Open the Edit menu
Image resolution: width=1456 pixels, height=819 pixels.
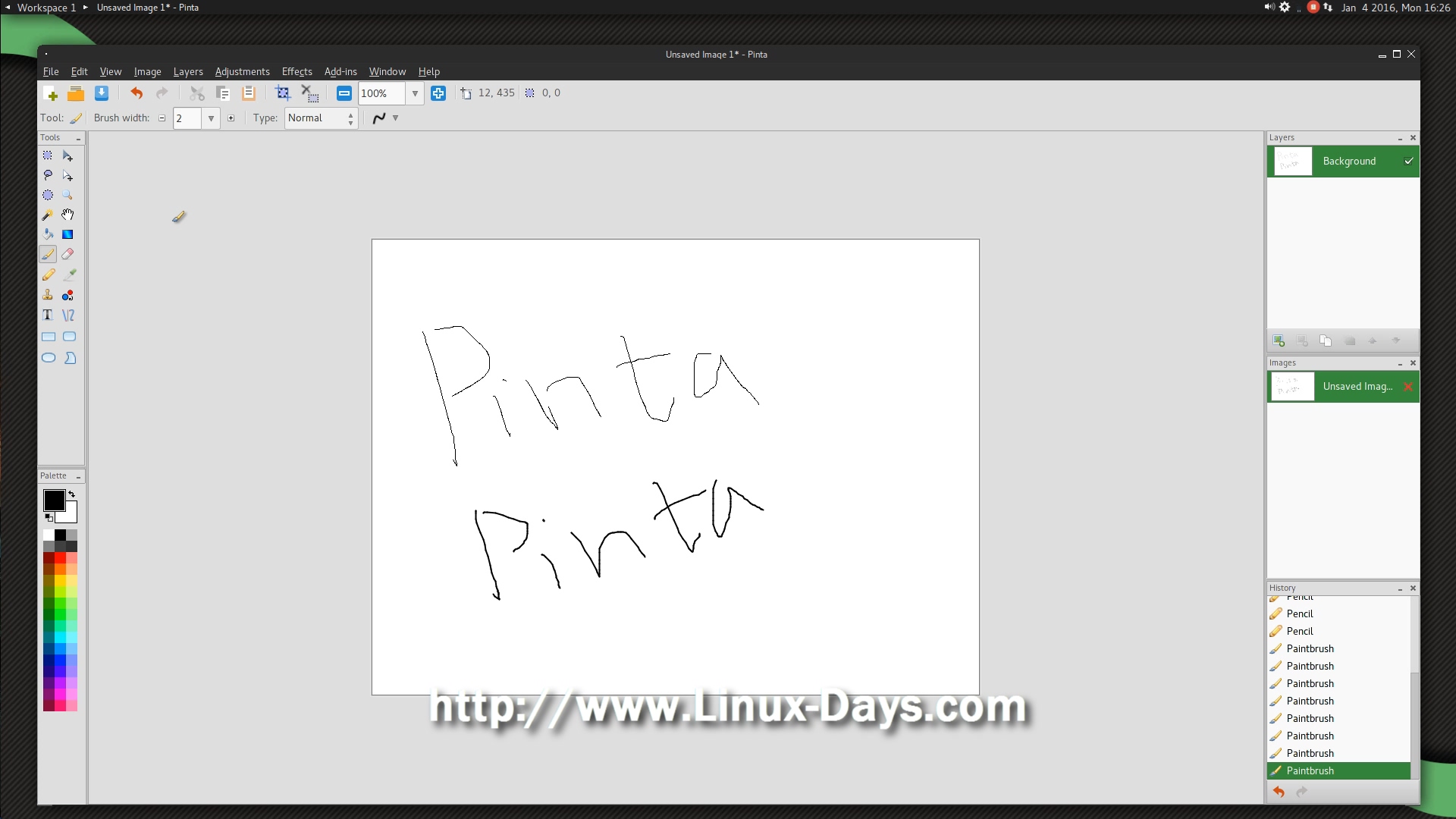(x=79, y=71)
